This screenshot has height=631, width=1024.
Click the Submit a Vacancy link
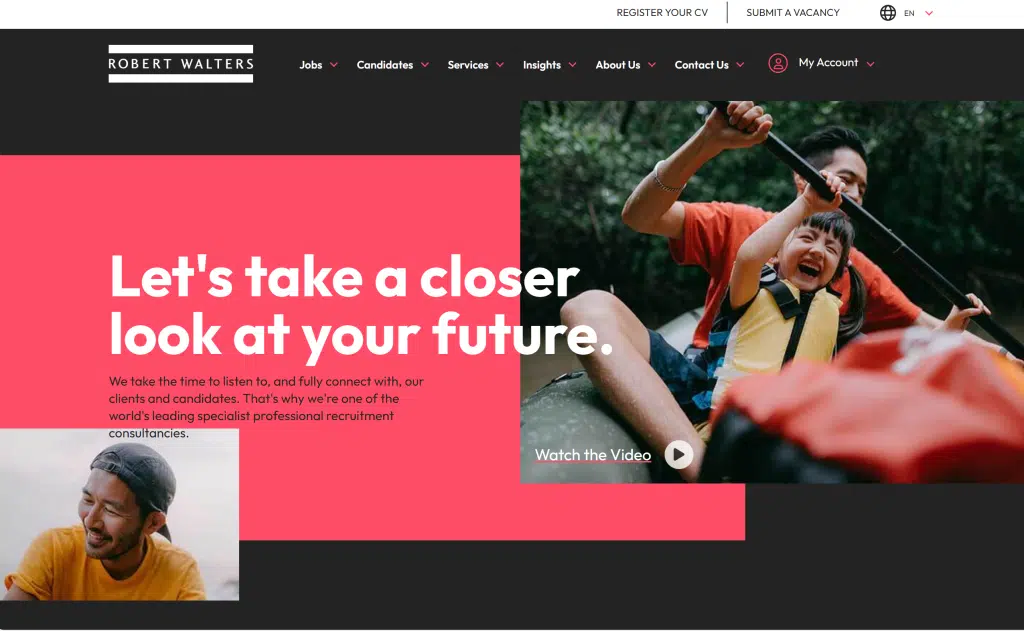pyautogui.click(x=793, y=12)
